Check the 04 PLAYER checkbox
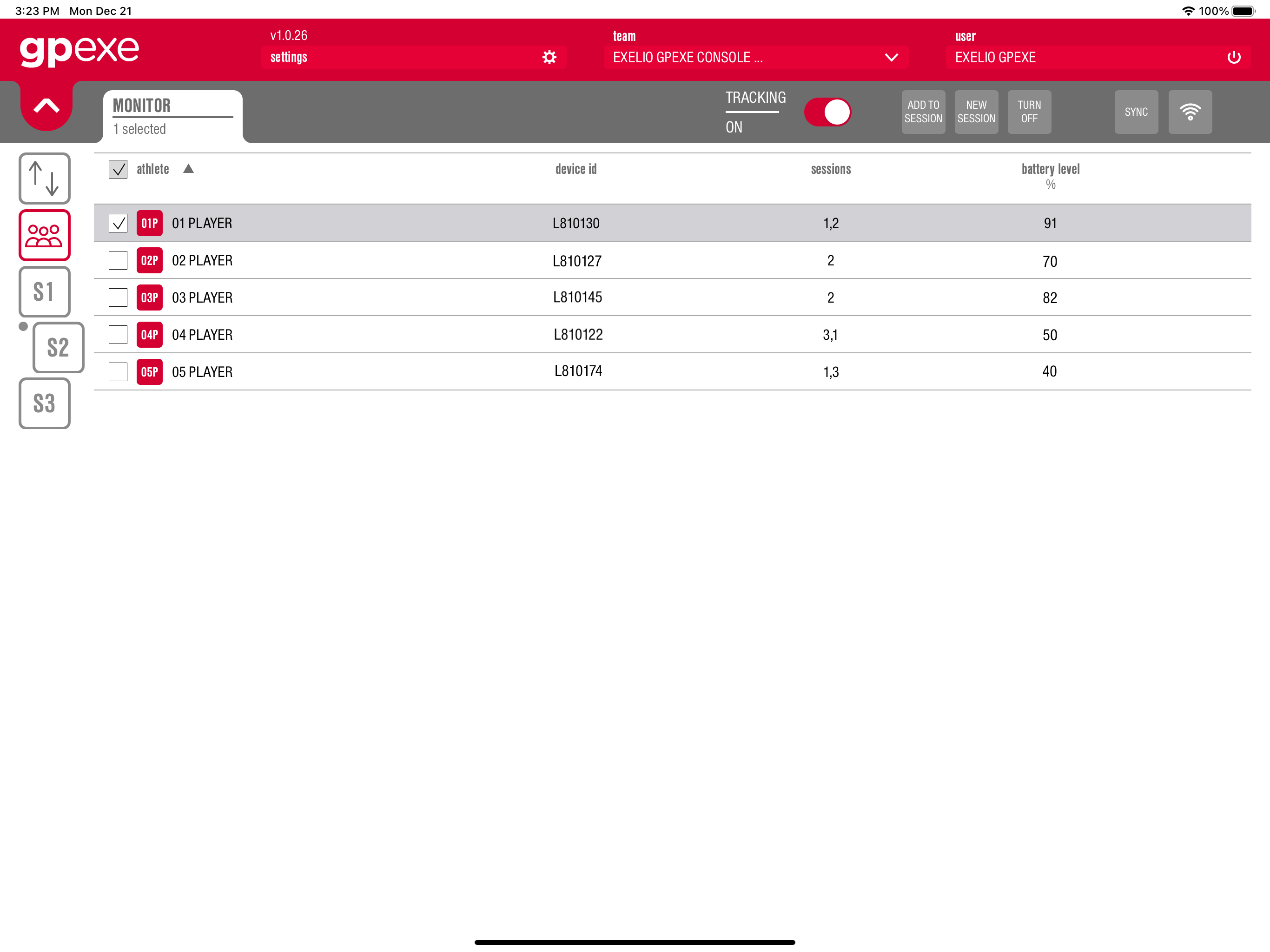This screenshot has width=1270, height=952. pos(118,334)
